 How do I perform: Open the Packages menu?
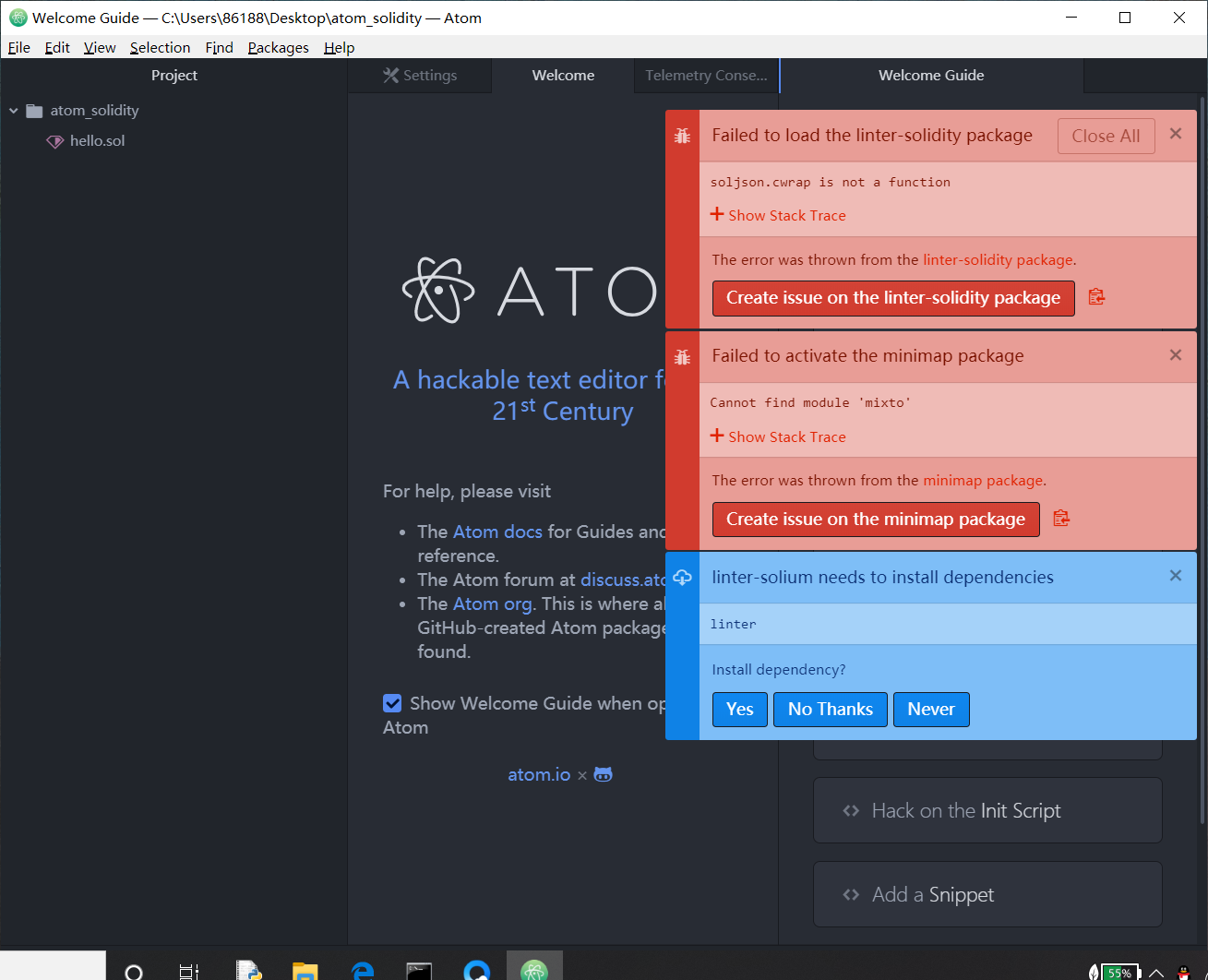point(278,48)
